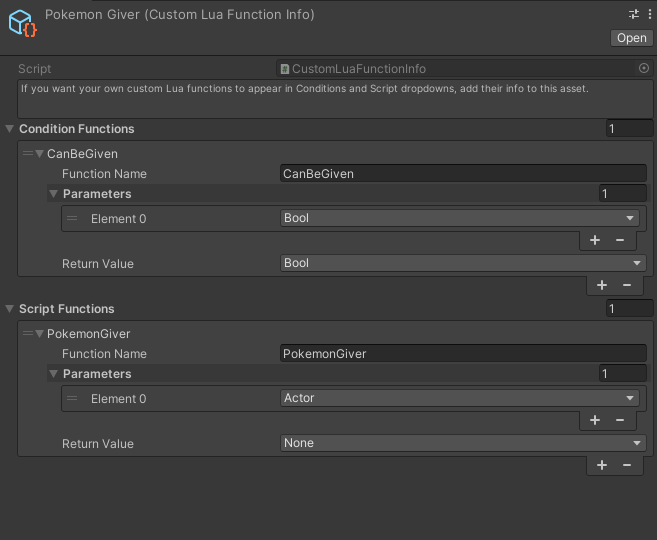657x540 pixels.
Task: Click the Open button
Action: point(631,38)
